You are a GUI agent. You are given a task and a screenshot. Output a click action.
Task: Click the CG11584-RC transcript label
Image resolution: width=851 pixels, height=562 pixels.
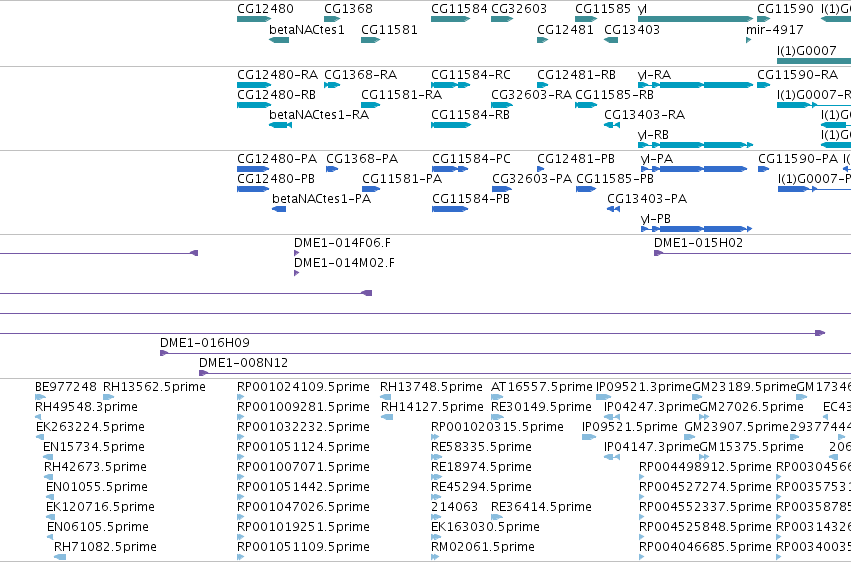[471, 74]
